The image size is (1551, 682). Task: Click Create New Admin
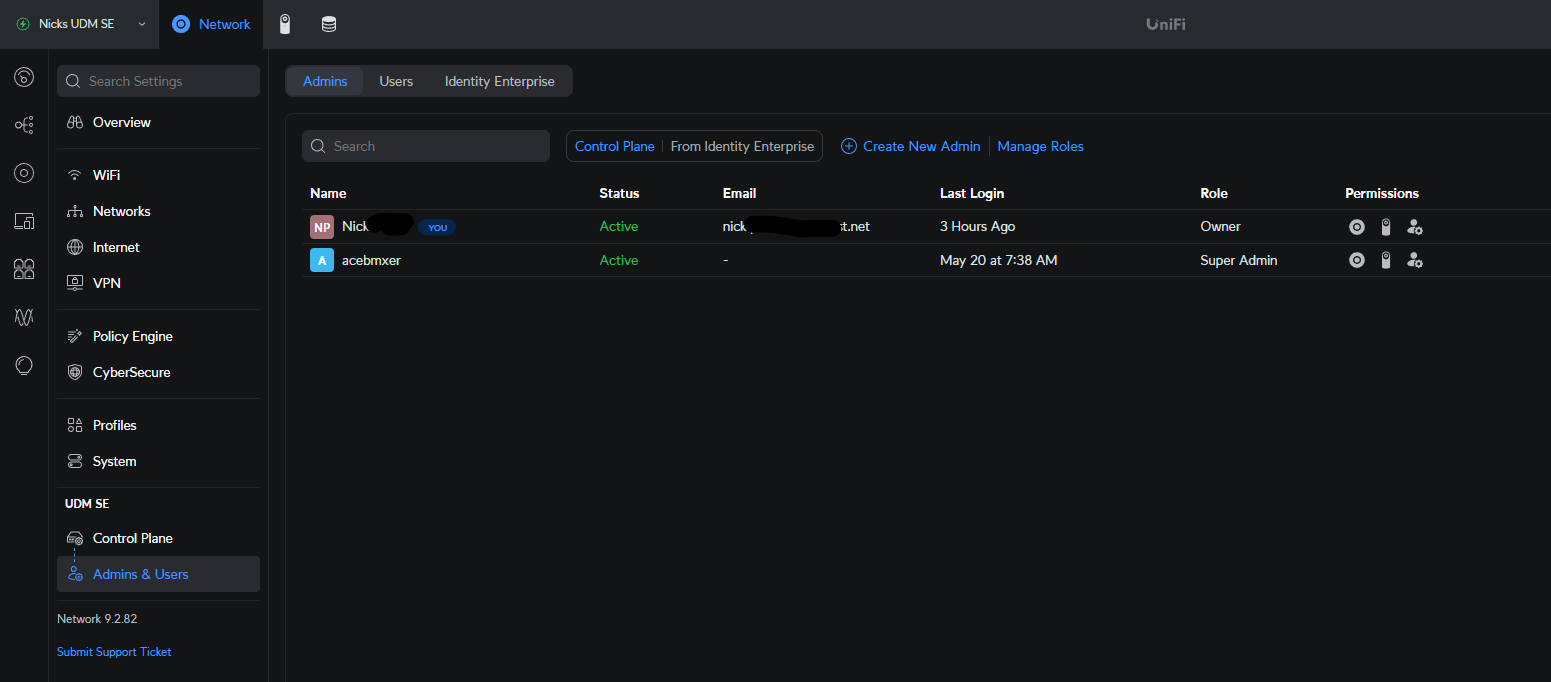(911, 146)
